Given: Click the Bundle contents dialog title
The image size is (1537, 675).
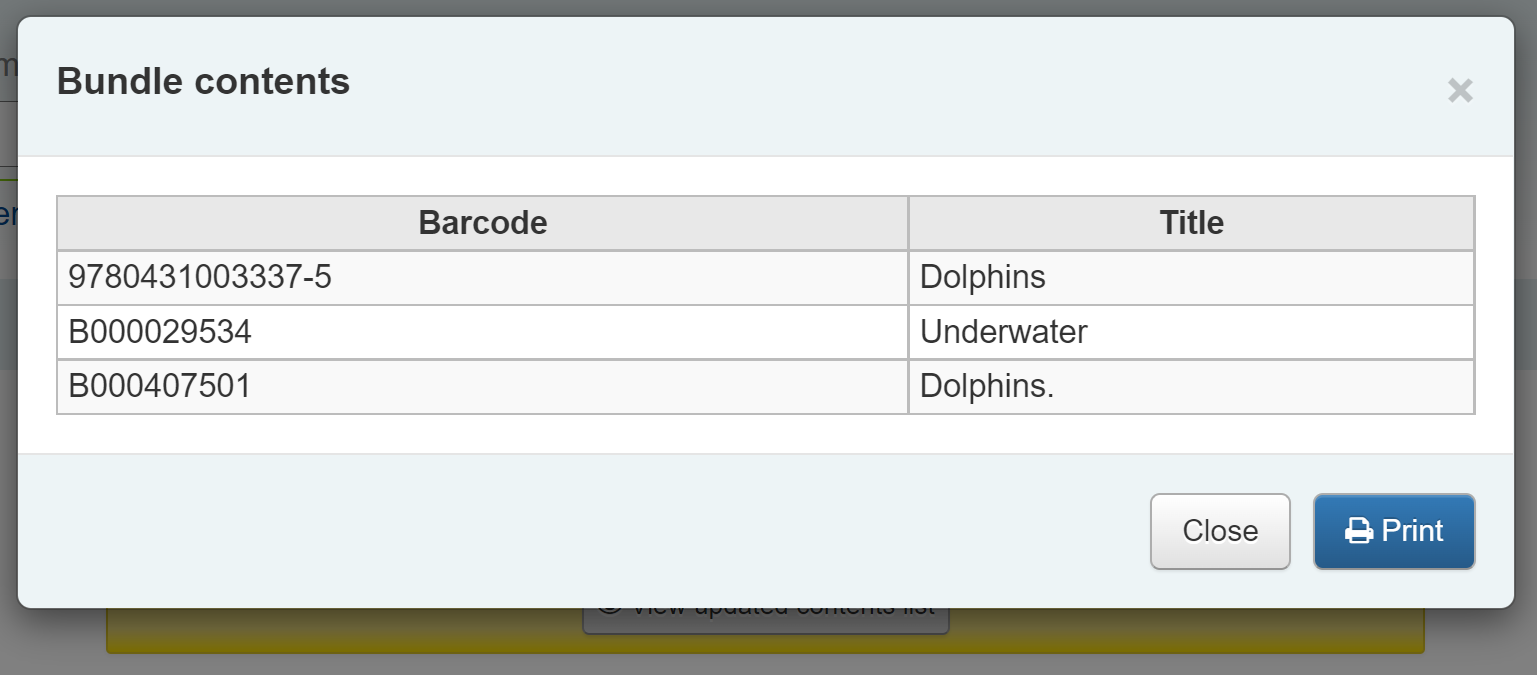Looking at the screenshot, I should pos(205,81).
